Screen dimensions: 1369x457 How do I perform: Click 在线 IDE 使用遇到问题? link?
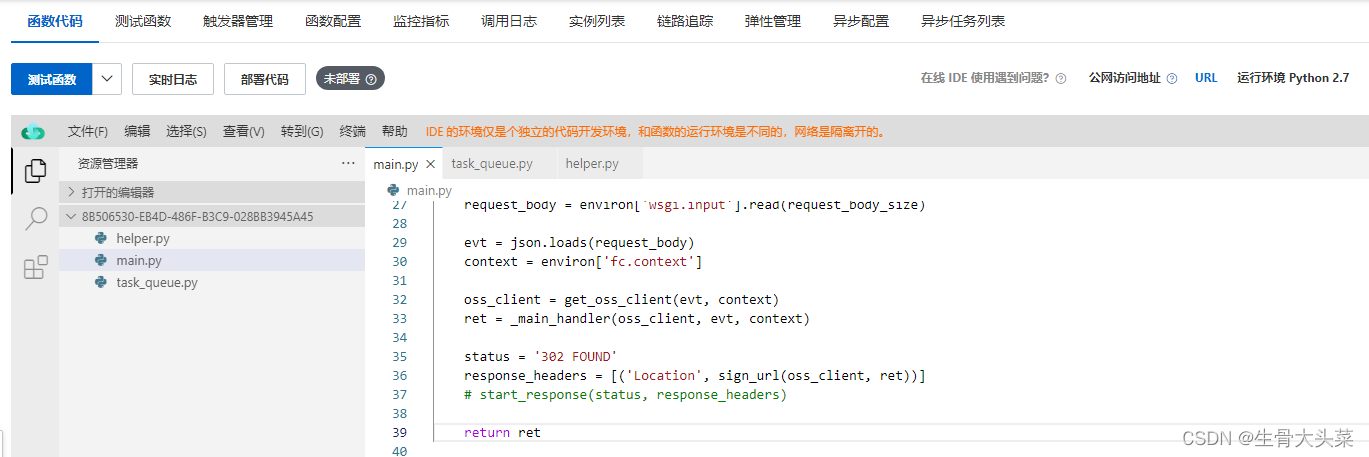tap(985, 78)
